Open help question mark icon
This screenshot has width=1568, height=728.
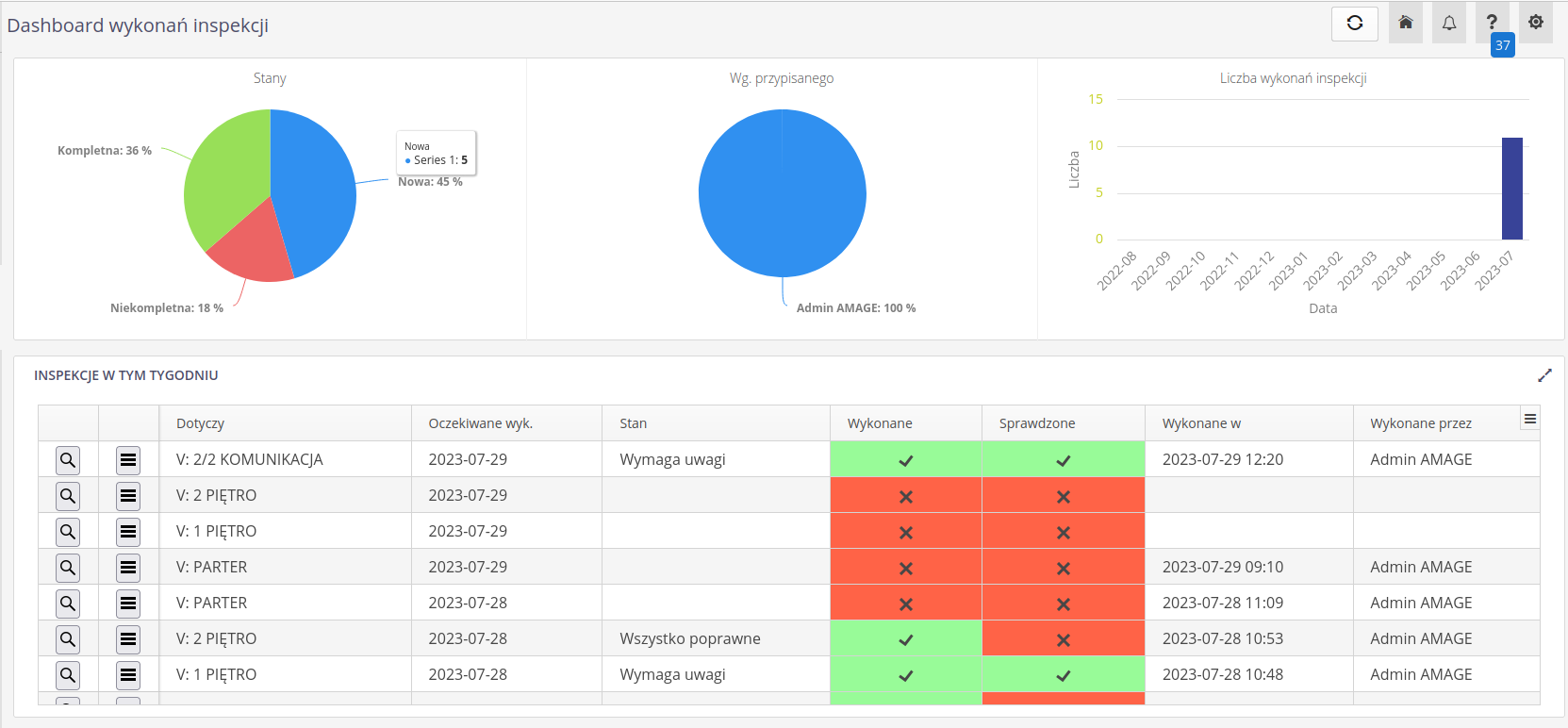[x=1492, y=22]
